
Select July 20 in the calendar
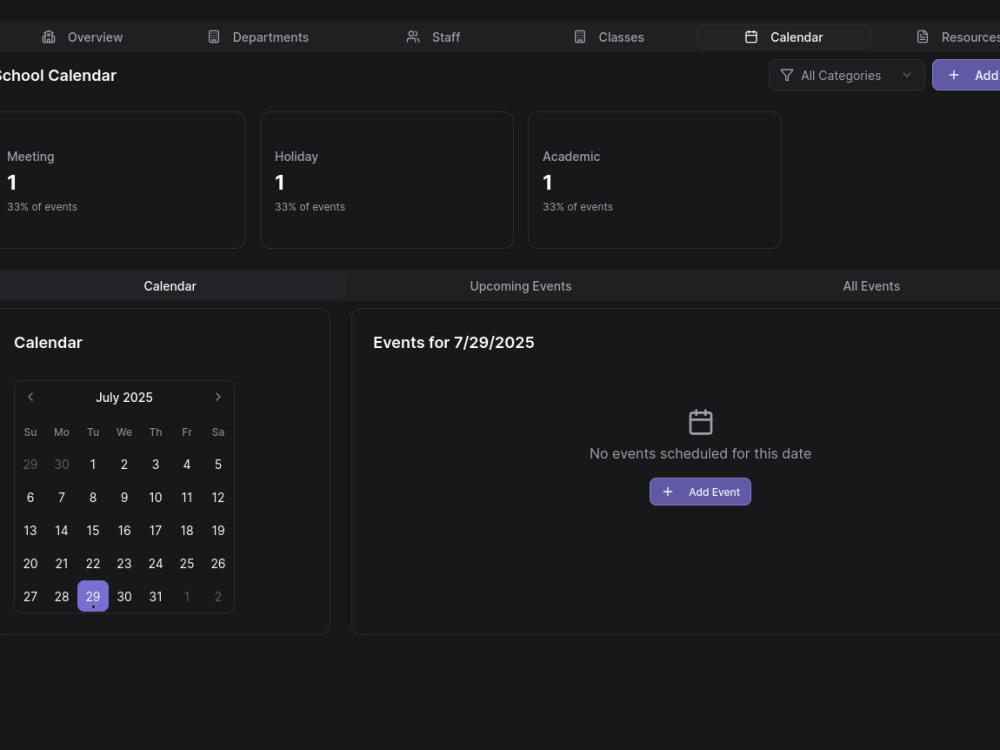click(30, 564)
